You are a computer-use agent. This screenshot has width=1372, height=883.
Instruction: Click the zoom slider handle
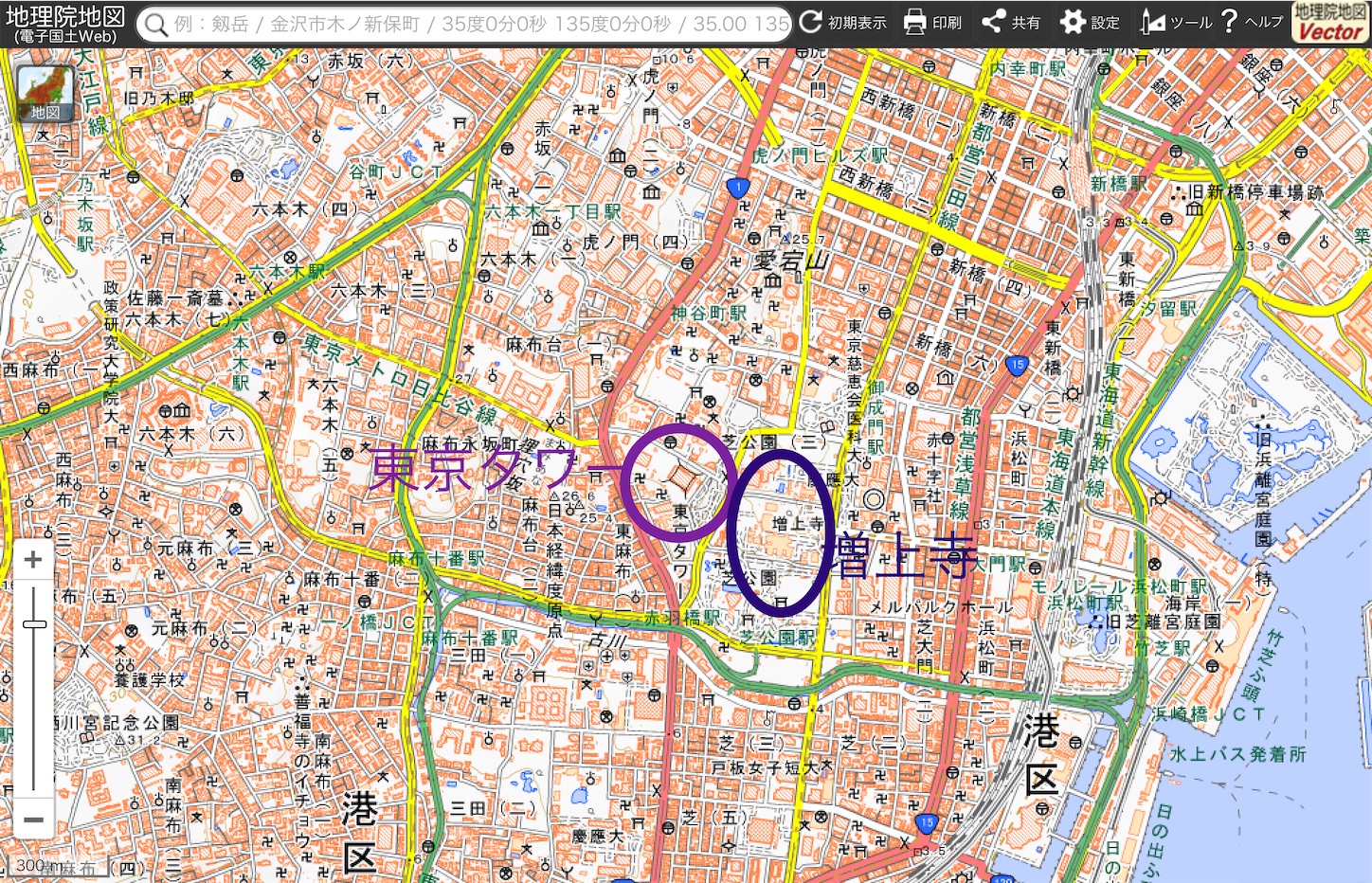[34, 624]
